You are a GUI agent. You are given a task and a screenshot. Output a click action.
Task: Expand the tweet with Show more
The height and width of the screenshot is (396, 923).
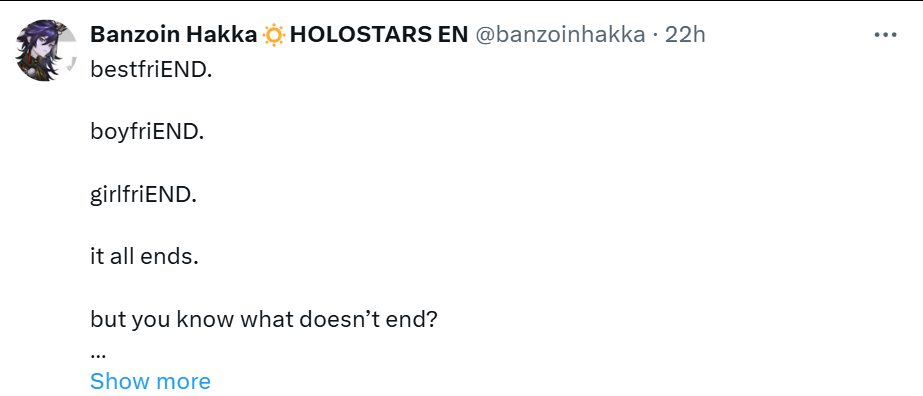tap(150, 381)
